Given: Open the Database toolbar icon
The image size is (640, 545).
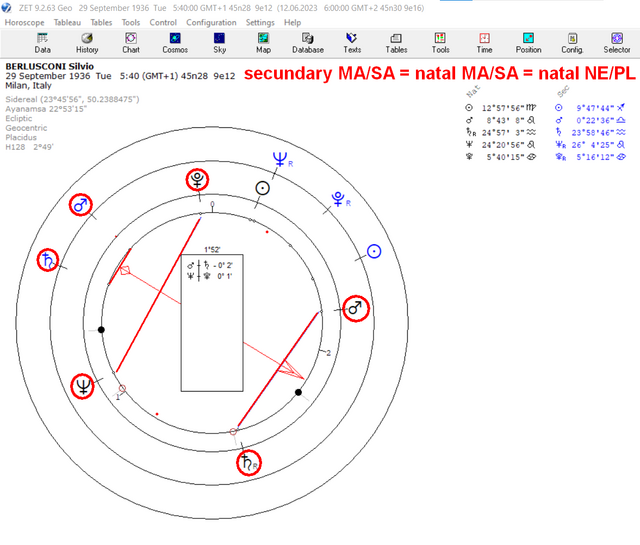Looking at the screenshot, I should pos(308,43).
